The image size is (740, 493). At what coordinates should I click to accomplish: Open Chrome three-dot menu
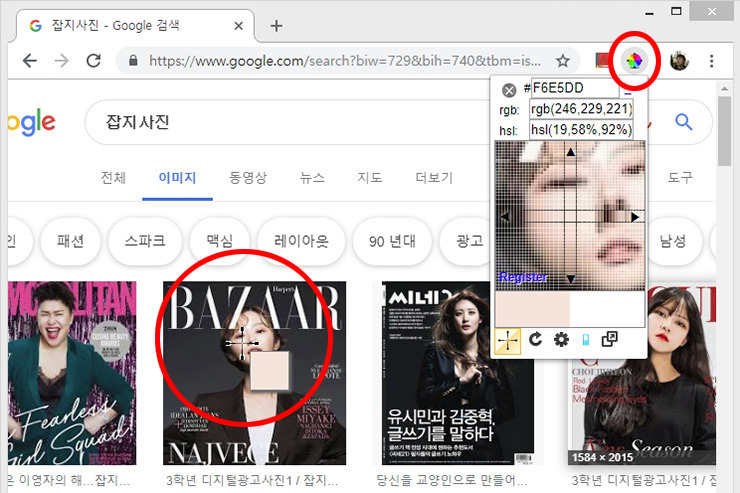point(712,61)
